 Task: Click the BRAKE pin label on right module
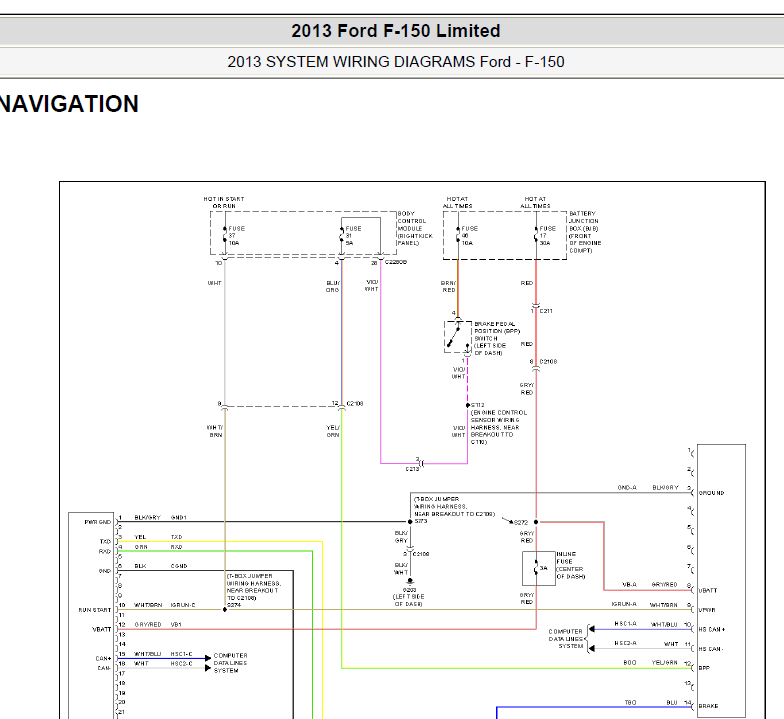pos(708,706)
